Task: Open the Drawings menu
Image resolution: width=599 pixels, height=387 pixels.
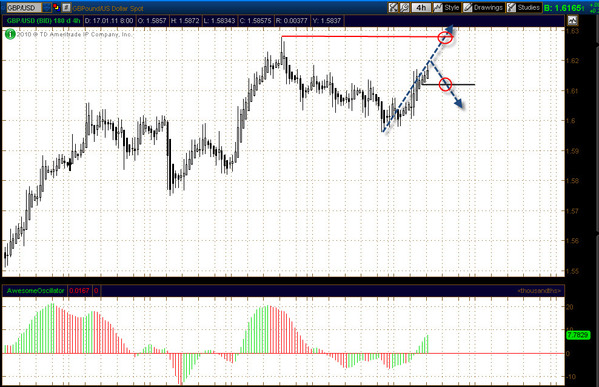Action: point(488,7)
